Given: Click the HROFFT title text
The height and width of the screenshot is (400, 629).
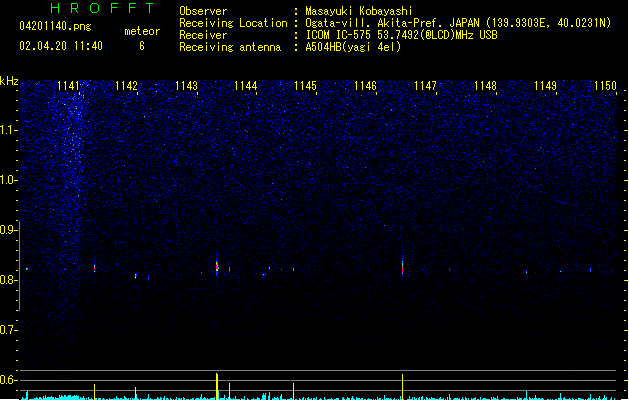Looking at the screenshot, I should point(102,8).
